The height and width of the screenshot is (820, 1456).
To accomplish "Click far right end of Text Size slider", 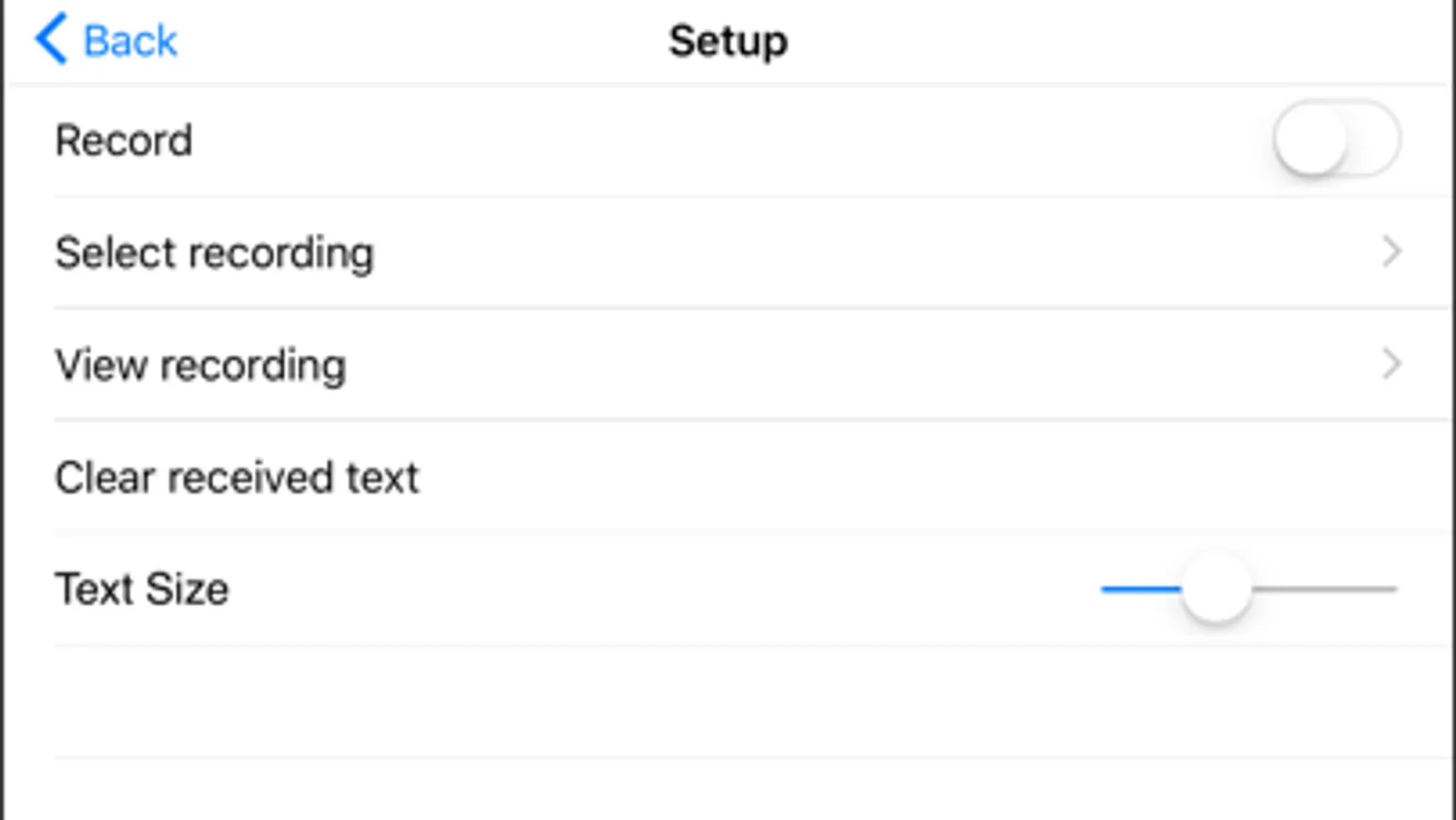I will pos(1391,589).
